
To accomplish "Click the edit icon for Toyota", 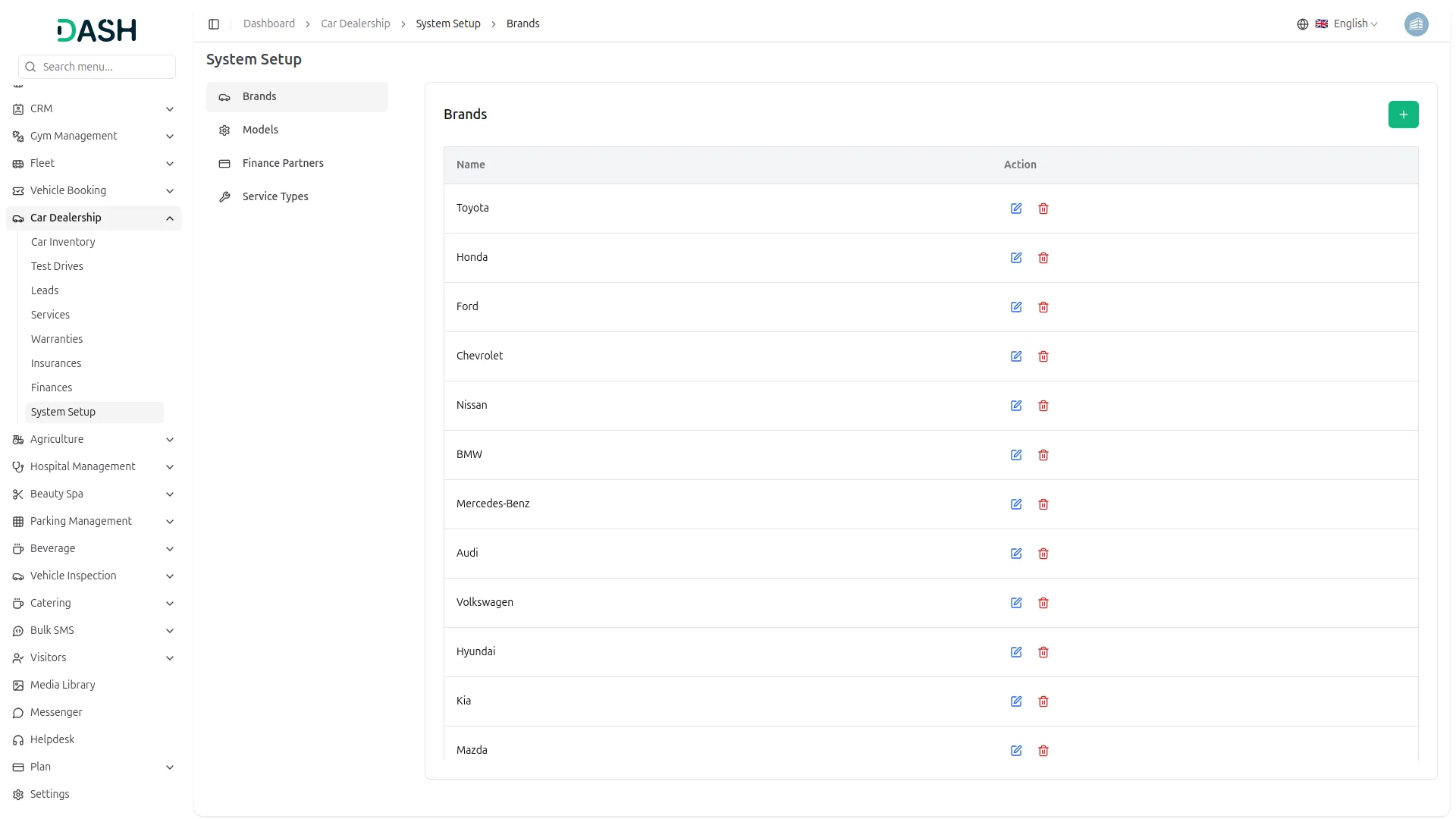I will 1016,209.
